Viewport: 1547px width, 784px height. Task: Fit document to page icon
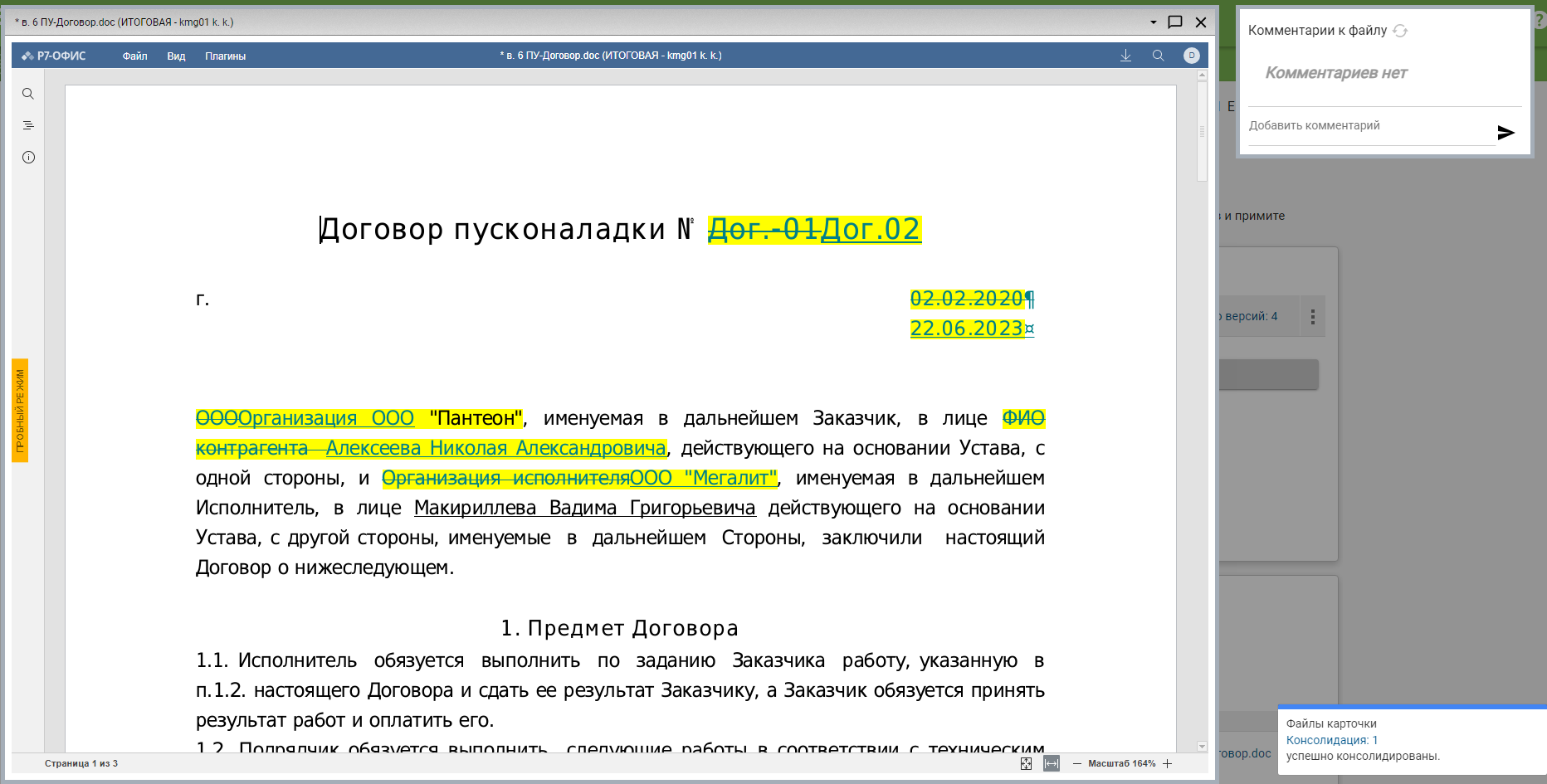[x=1027, y=763]
